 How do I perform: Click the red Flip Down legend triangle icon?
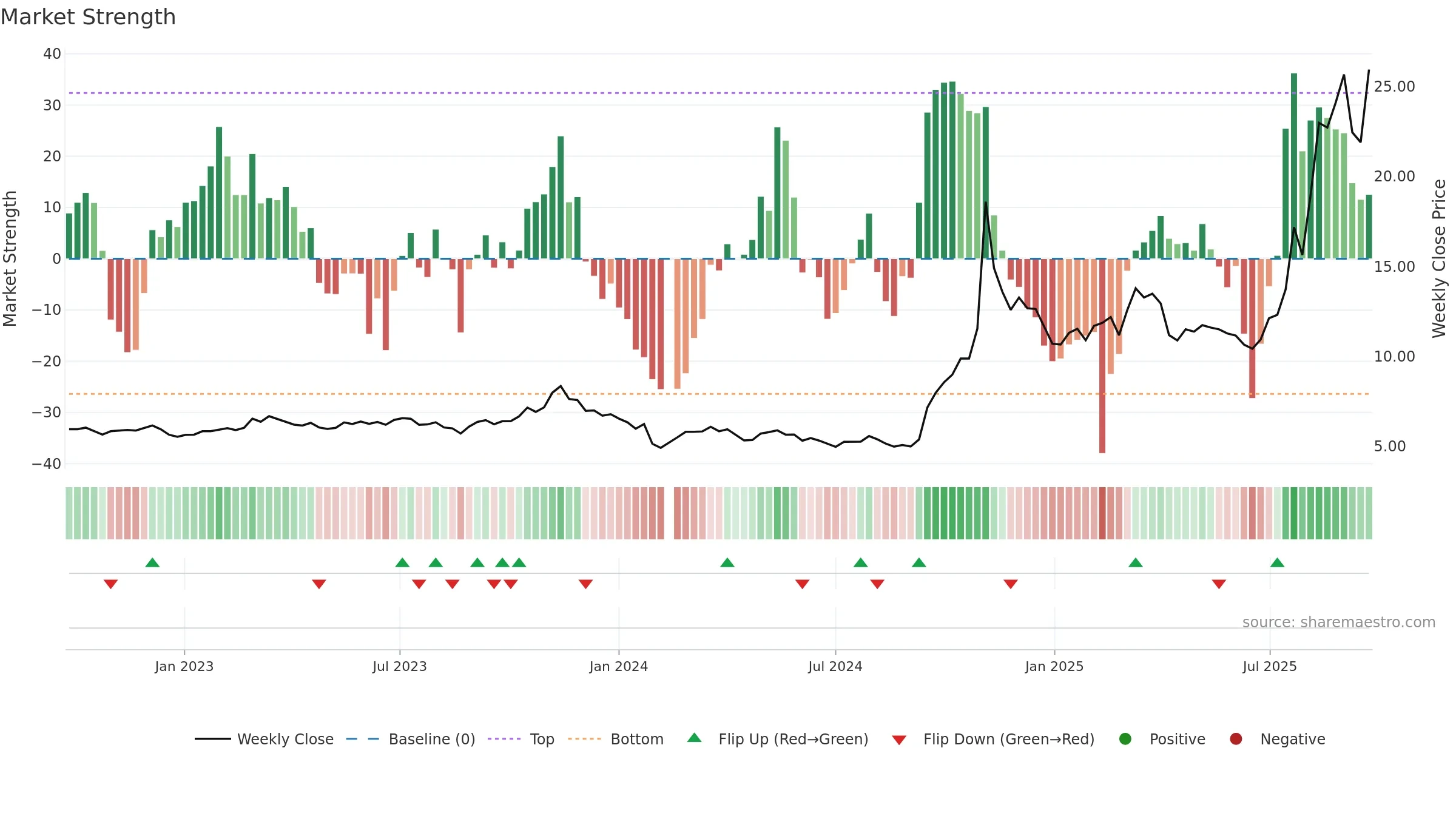[899, 740]
